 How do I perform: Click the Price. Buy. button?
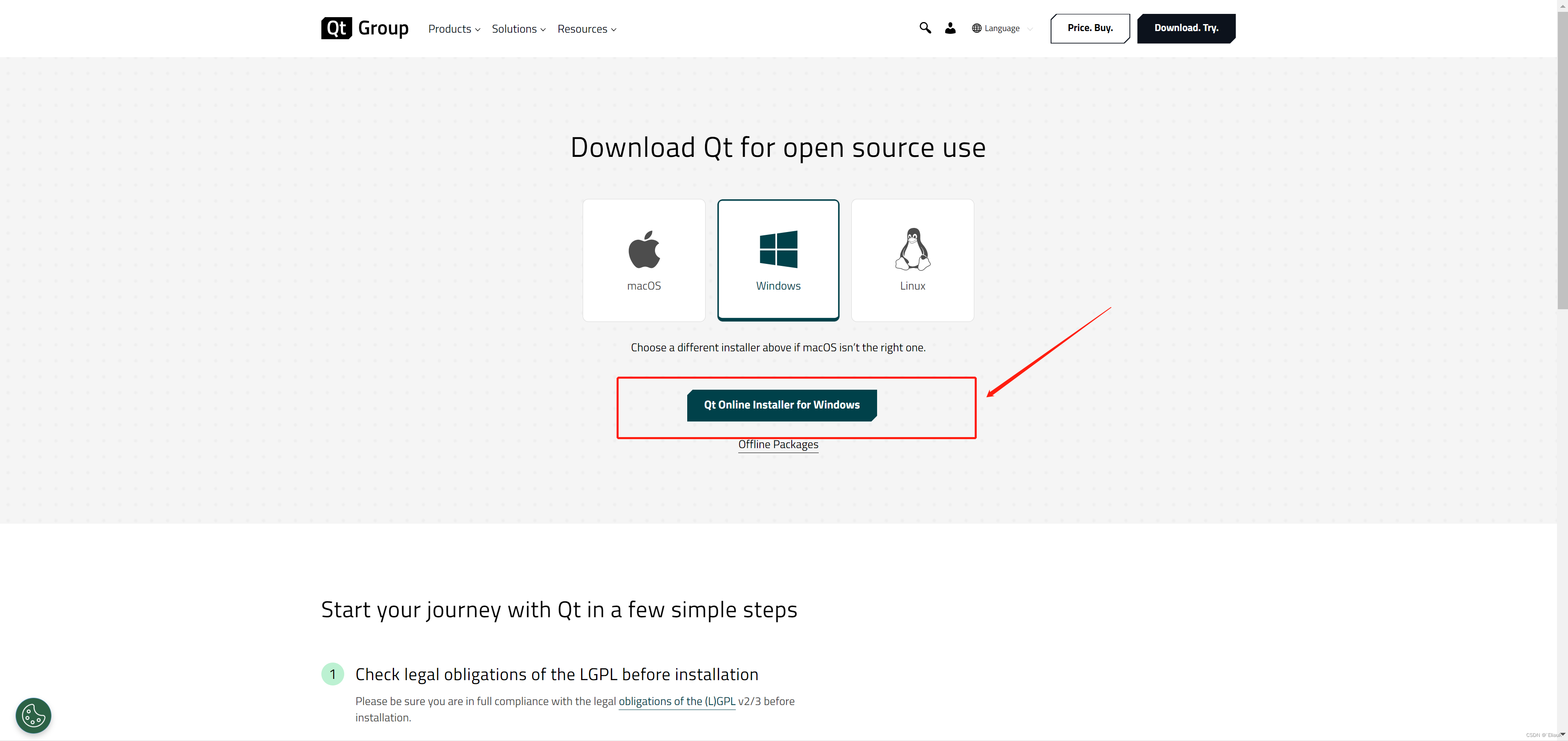pos(1089,28)
